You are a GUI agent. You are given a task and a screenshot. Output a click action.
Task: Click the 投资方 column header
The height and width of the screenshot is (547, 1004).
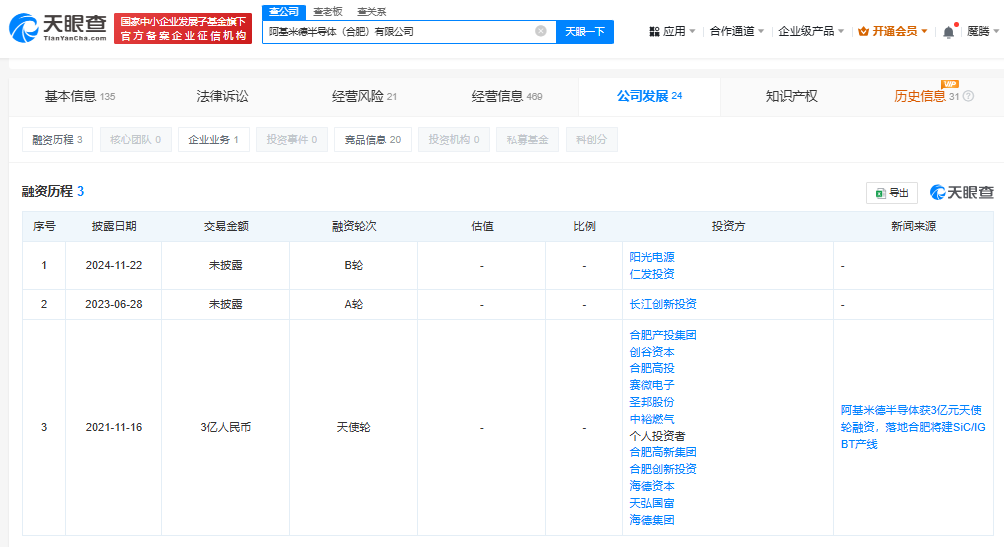(x=728, y=226)
